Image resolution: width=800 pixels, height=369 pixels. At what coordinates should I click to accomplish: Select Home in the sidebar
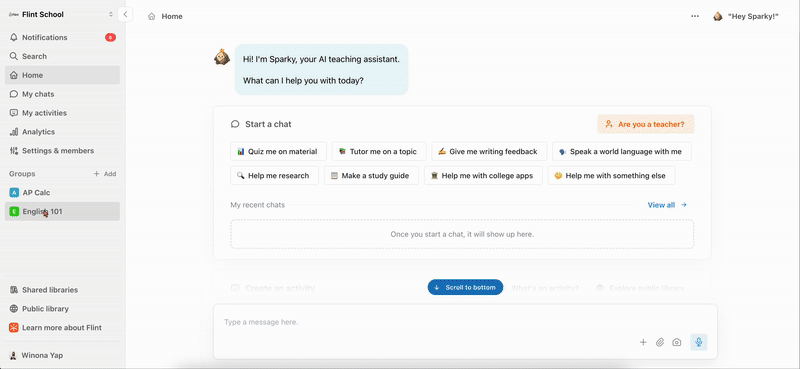point(62,75)
